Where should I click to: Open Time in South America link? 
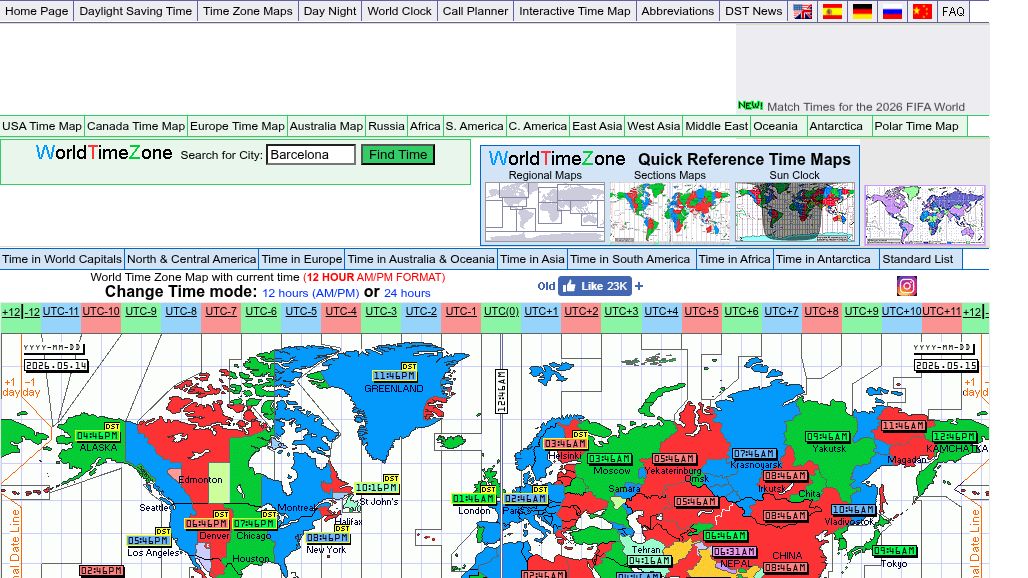(x=630, y=259)
